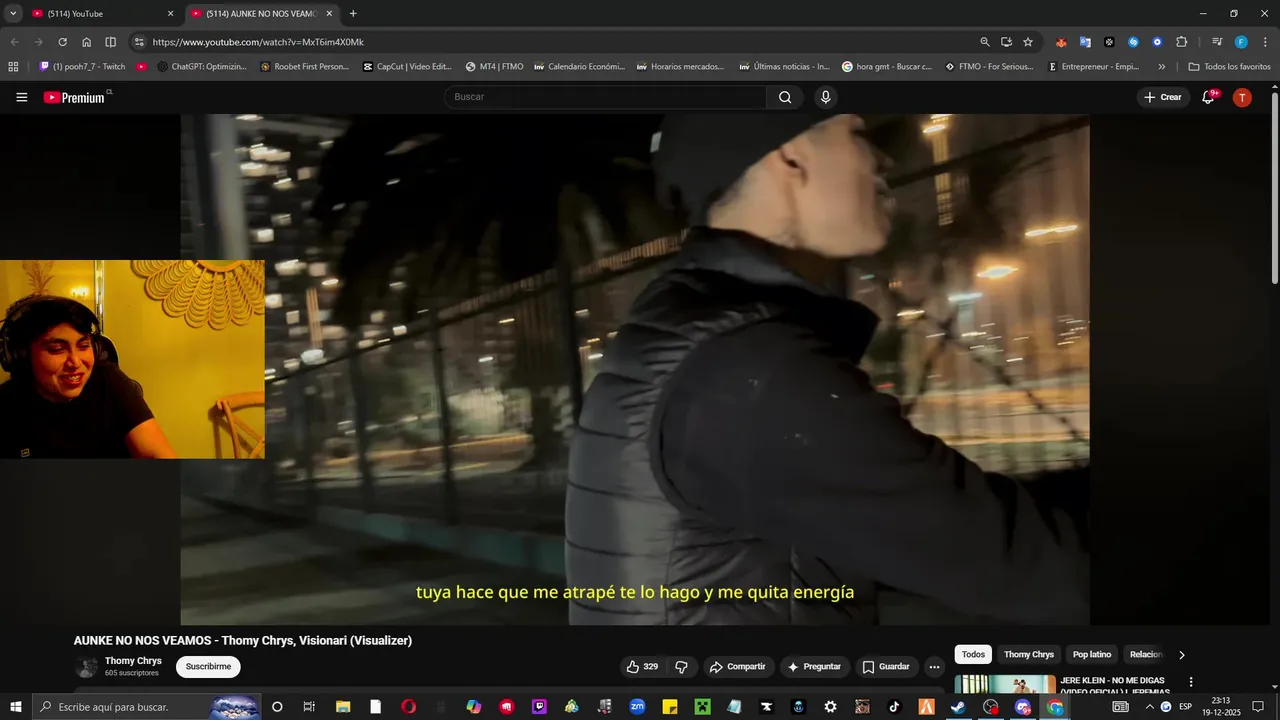Click the Compartir share button

(737, 667)
